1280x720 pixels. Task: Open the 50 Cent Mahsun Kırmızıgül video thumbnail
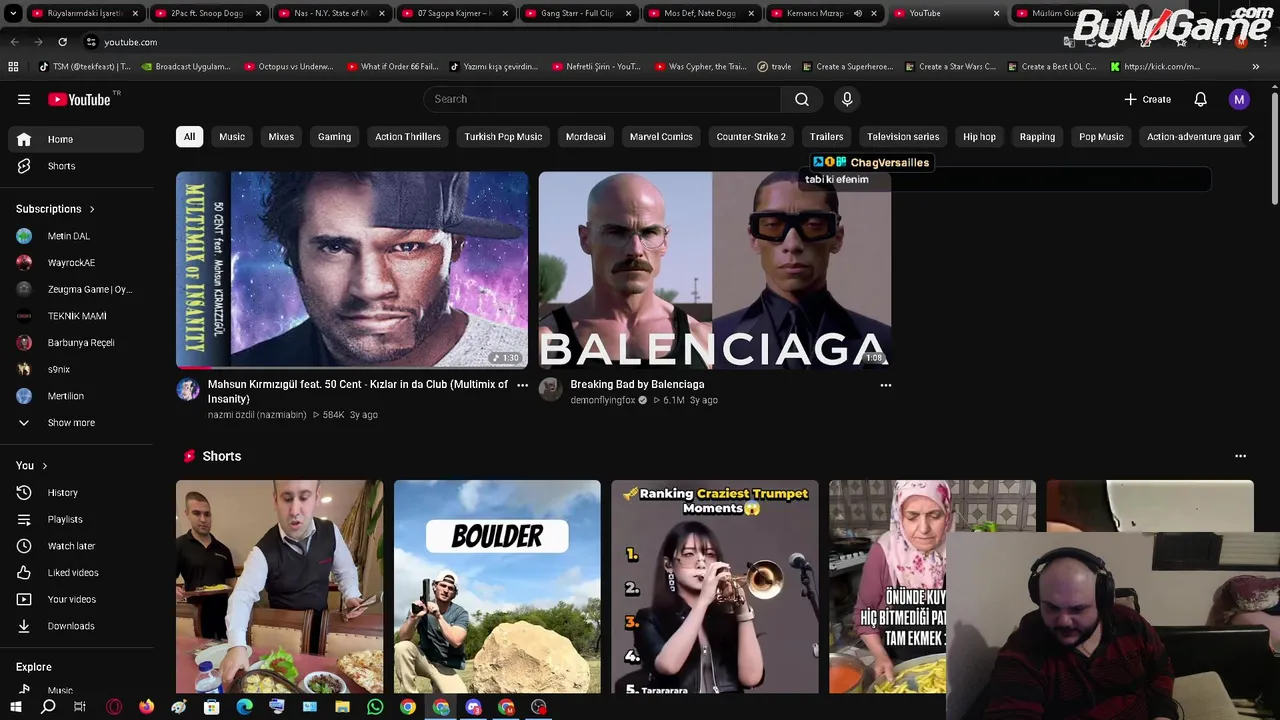pos(352,270)
